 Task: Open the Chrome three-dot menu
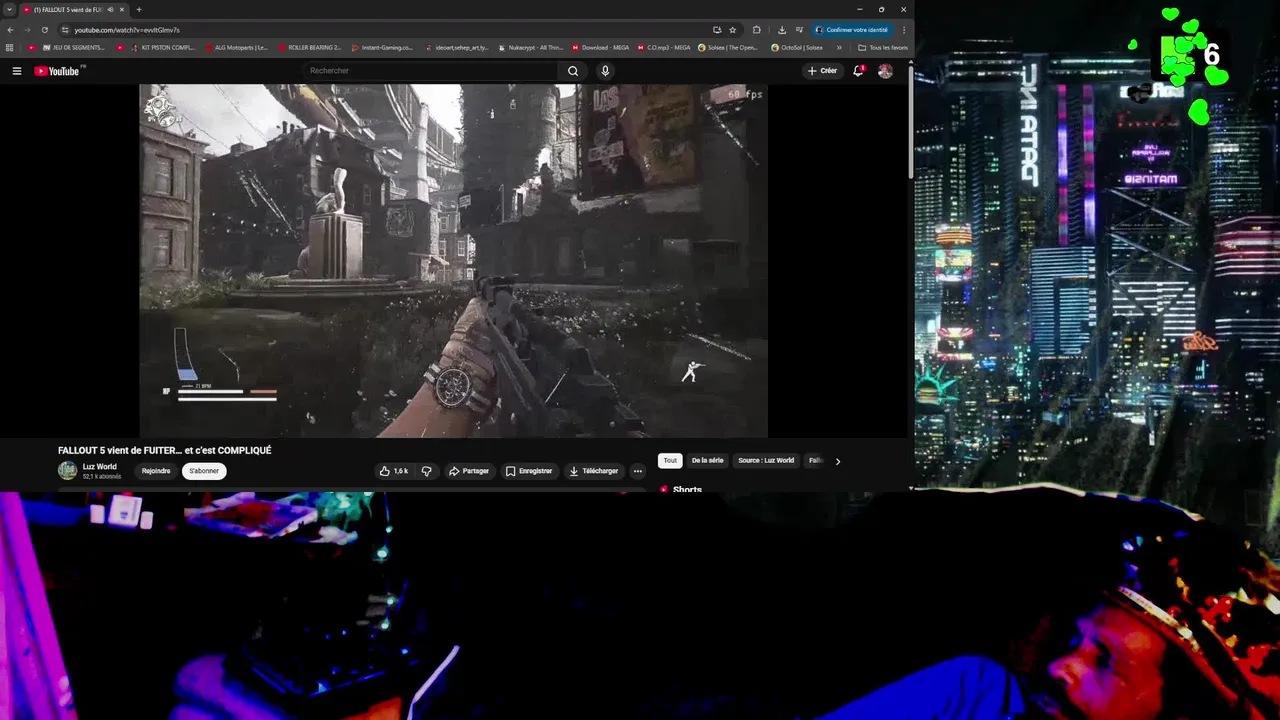(x=904, y=30)
